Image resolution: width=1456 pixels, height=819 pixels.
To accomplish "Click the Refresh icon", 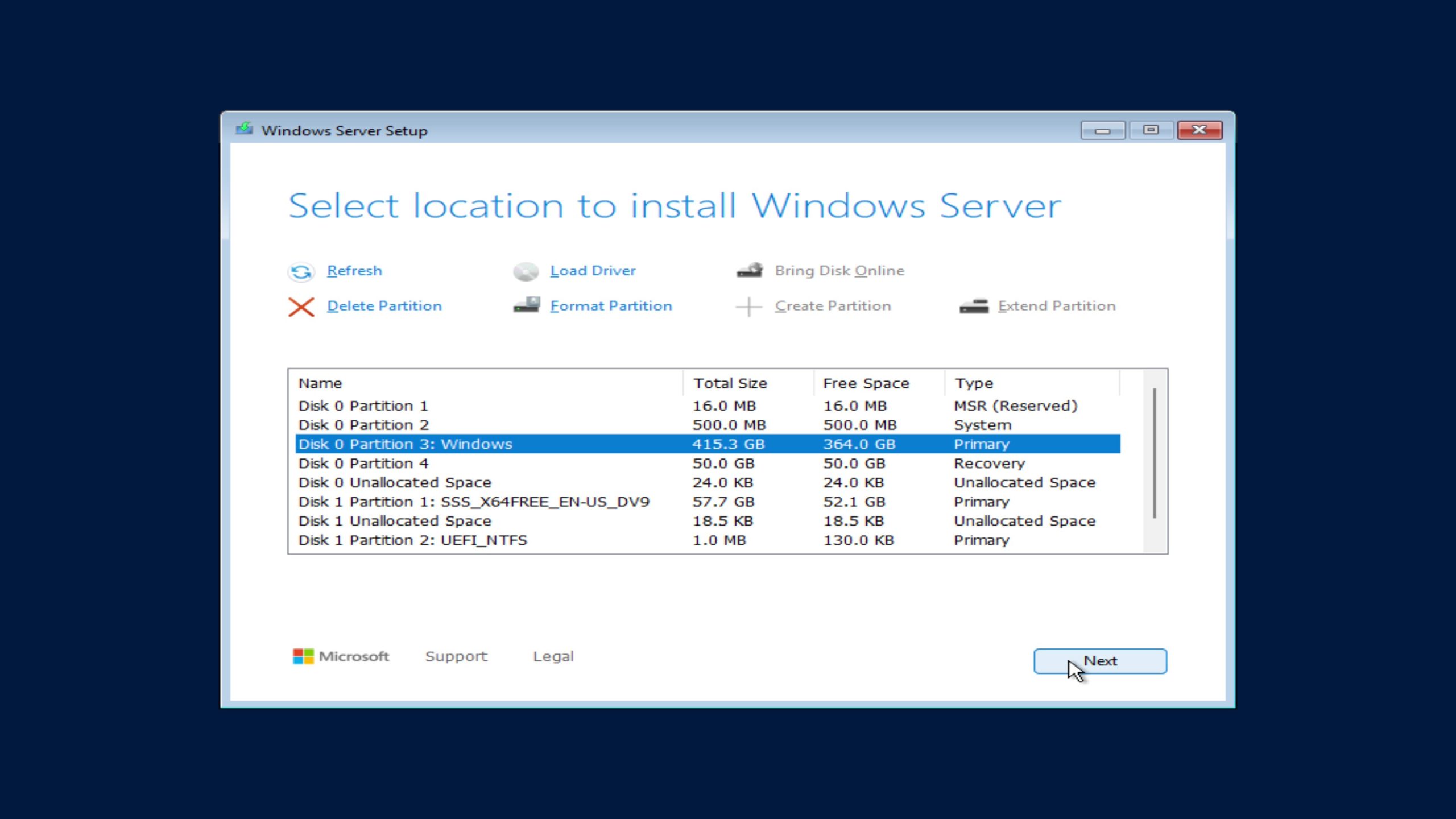I will pyautogui.click(x=301, y=271).
